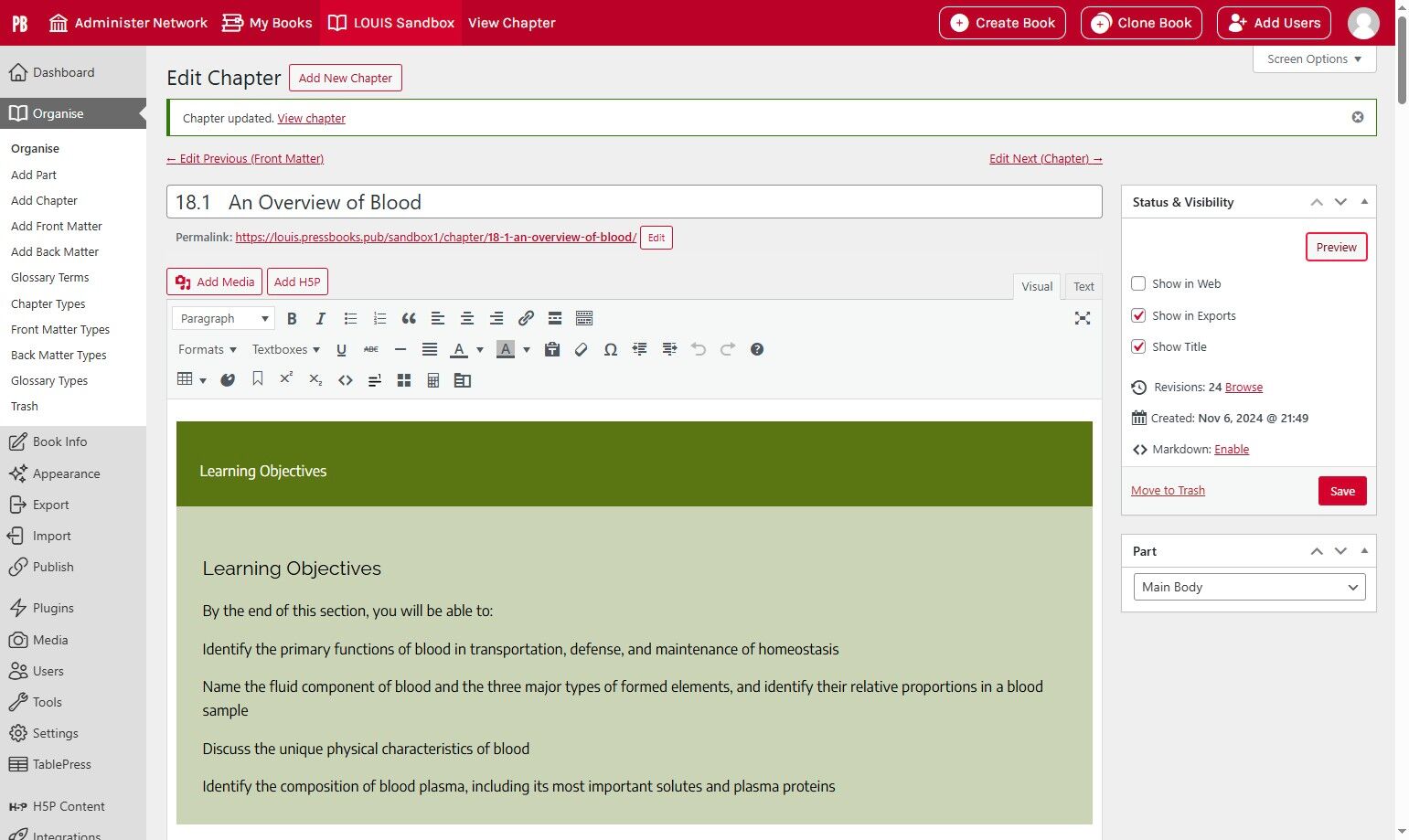Collapse the Part panel
1409x840 pixels.
pyautogui.click(x=1364, y=551)
